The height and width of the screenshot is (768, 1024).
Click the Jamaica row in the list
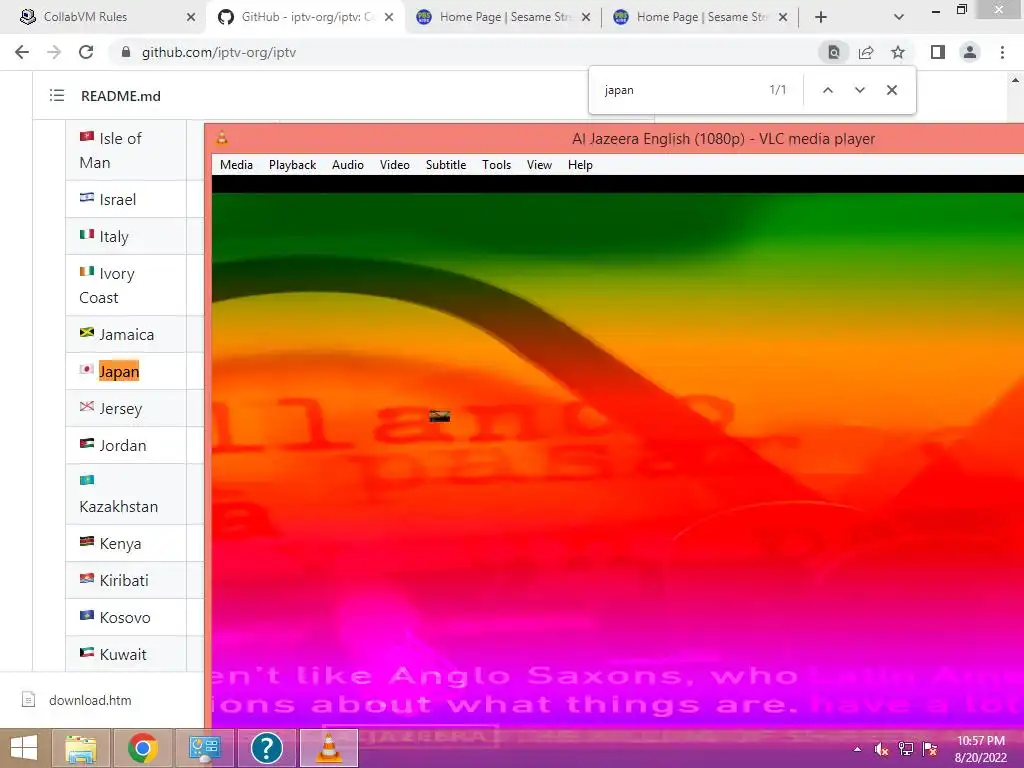[x=125, y=334]
